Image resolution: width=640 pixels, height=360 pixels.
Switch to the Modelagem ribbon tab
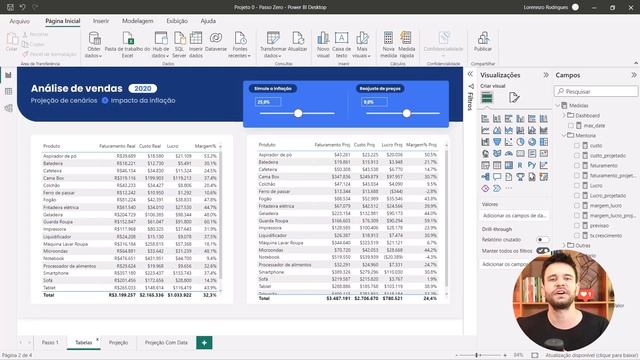[138, 21]
